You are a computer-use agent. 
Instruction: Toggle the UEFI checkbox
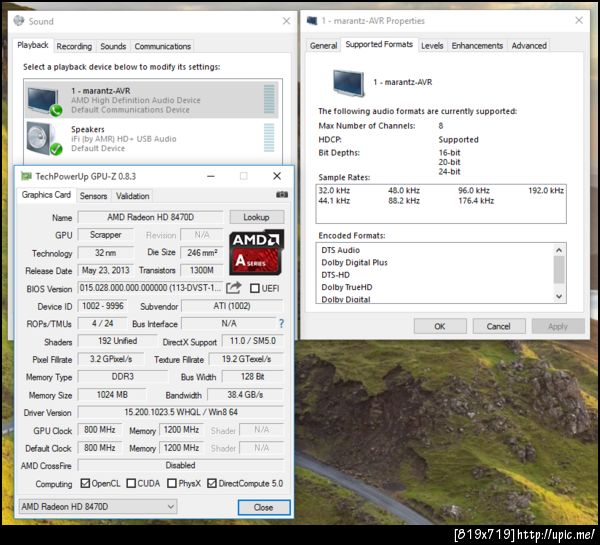pos(254,288)
